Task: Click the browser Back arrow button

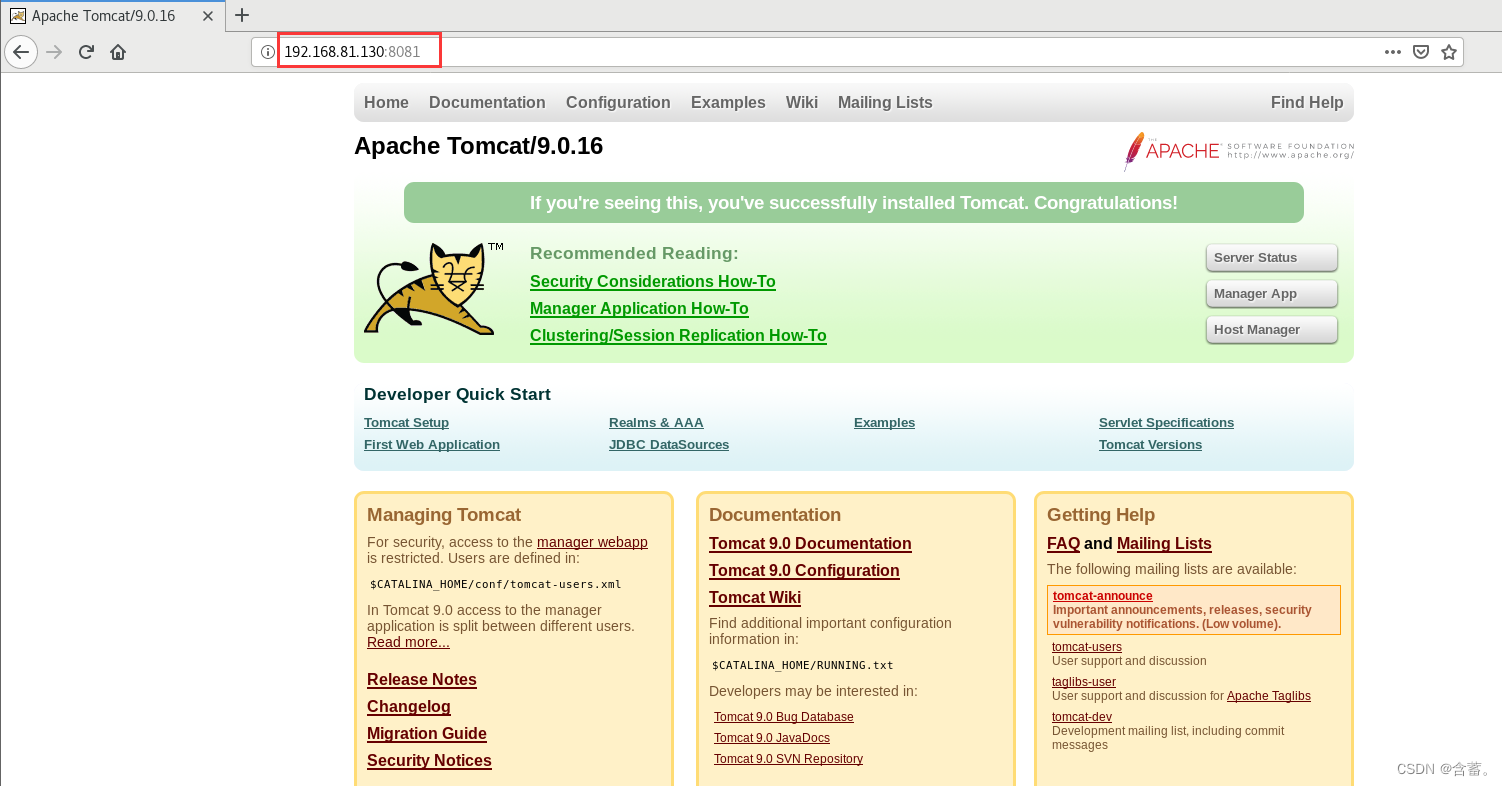Action: (21, 52)
